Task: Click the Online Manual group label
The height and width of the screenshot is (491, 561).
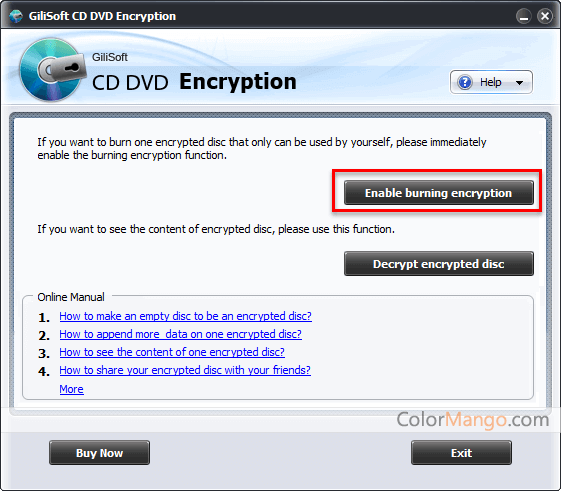Action: (x=71, y=297)
